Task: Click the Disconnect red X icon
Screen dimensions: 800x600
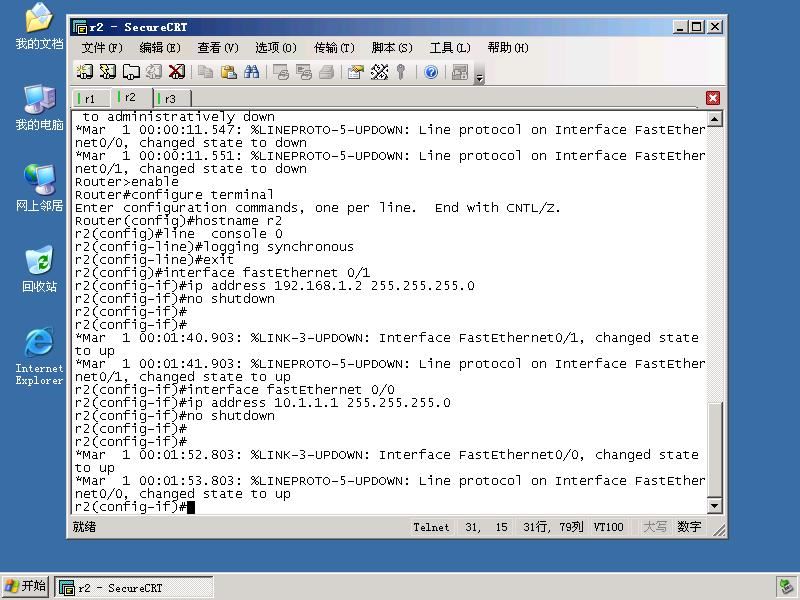Action: (177, 72)
